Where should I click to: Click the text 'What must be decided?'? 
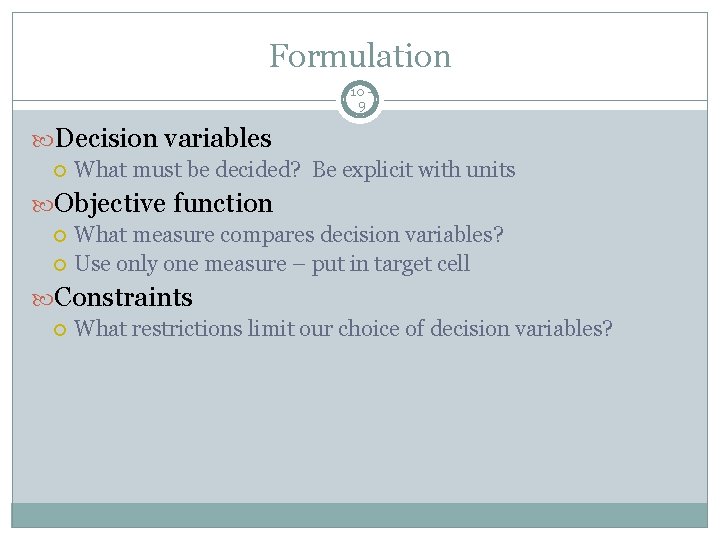click(188, 170)
